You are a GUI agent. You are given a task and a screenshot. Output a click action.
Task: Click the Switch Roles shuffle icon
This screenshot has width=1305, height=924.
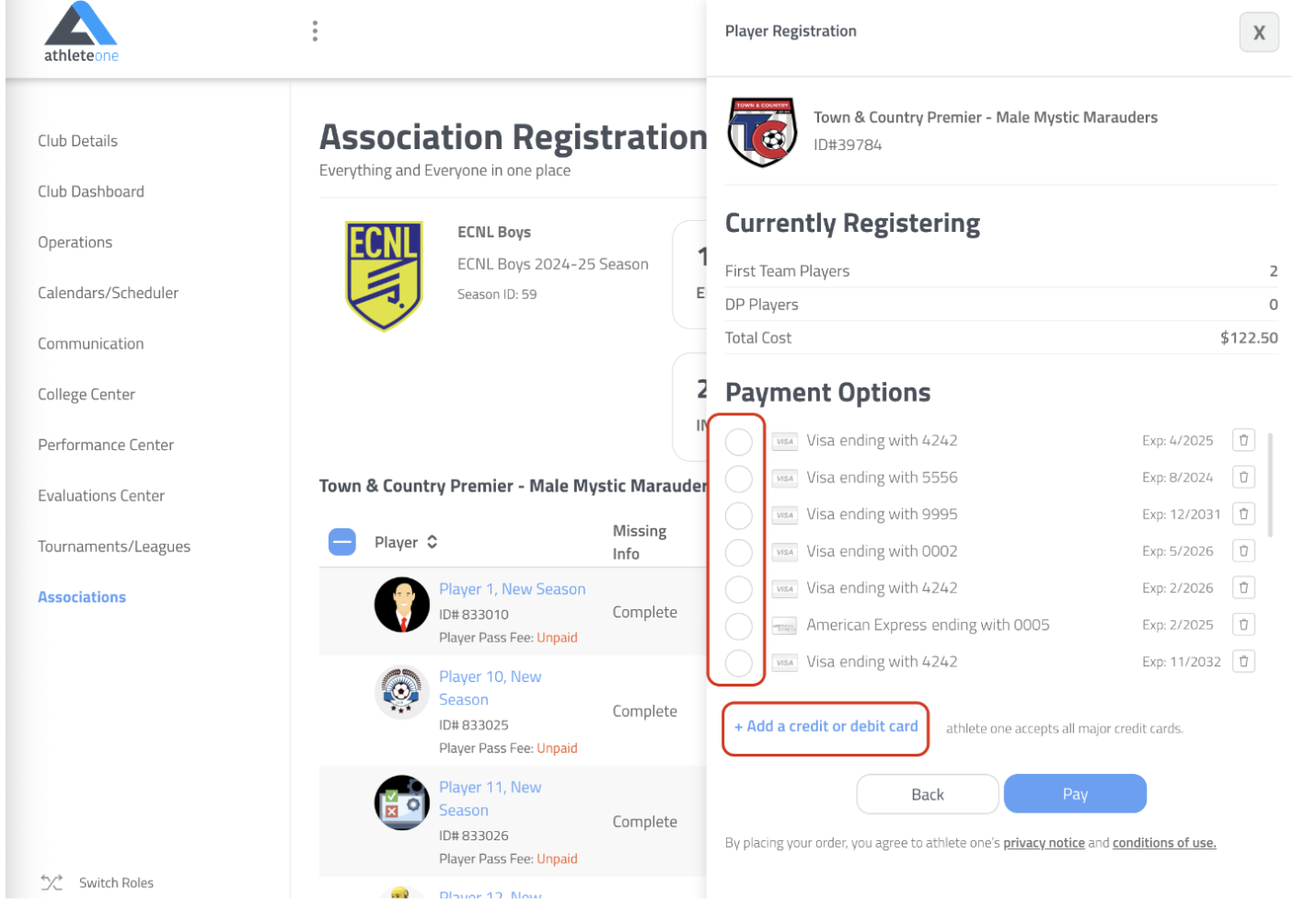point(52,883)
